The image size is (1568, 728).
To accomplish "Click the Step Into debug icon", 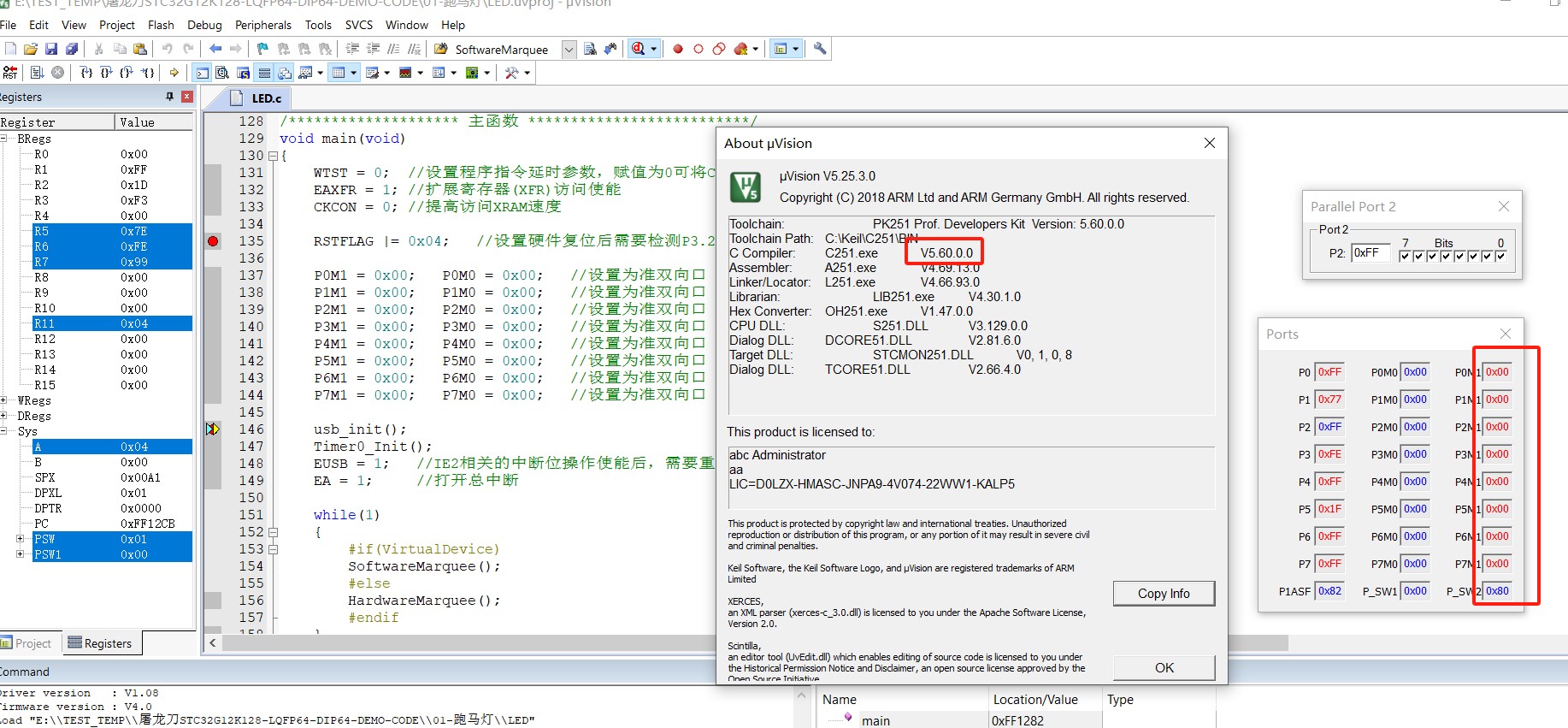I will [x=86, y=73].
